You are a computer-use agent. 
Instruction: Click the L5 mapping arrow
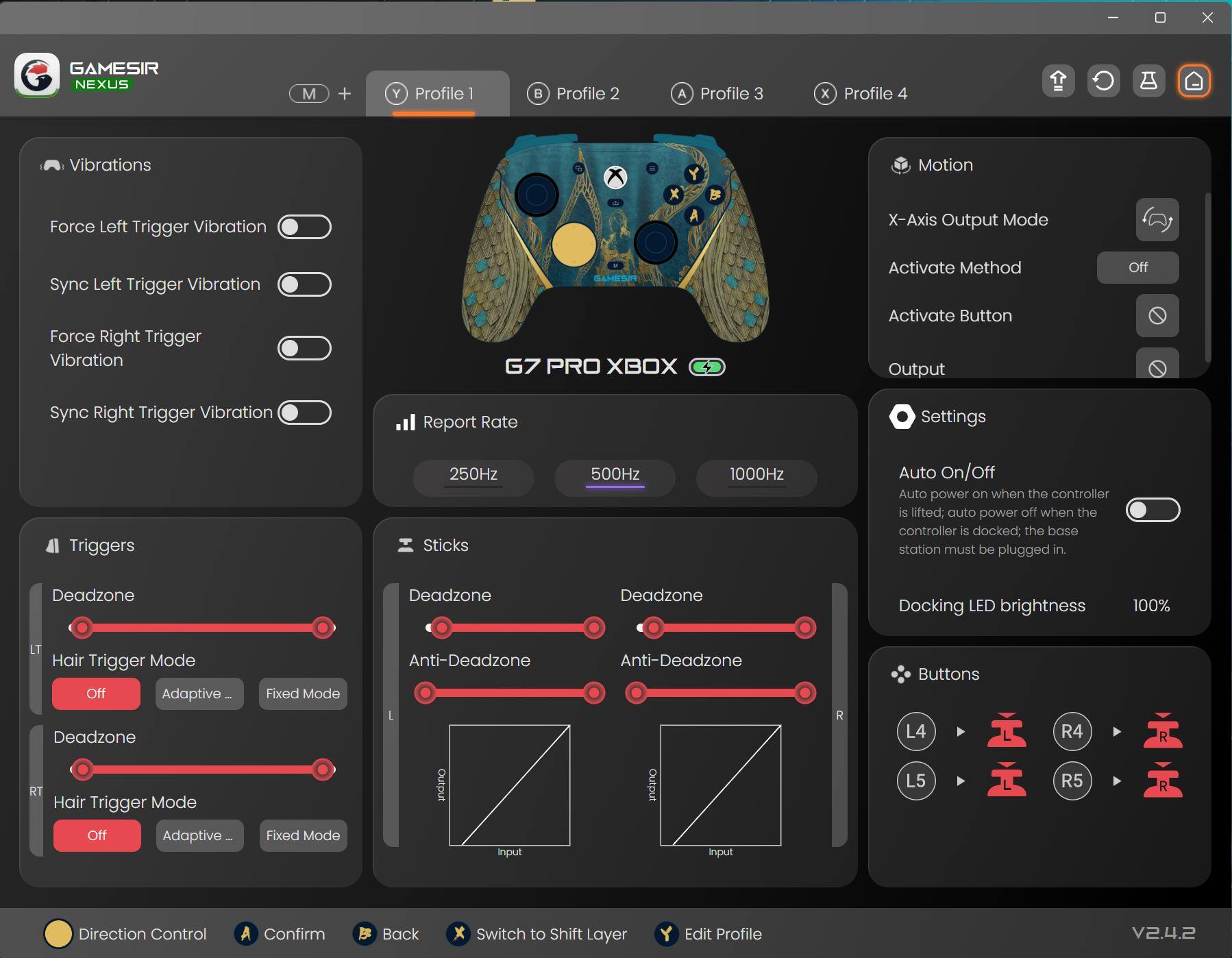tap(961, 781)
